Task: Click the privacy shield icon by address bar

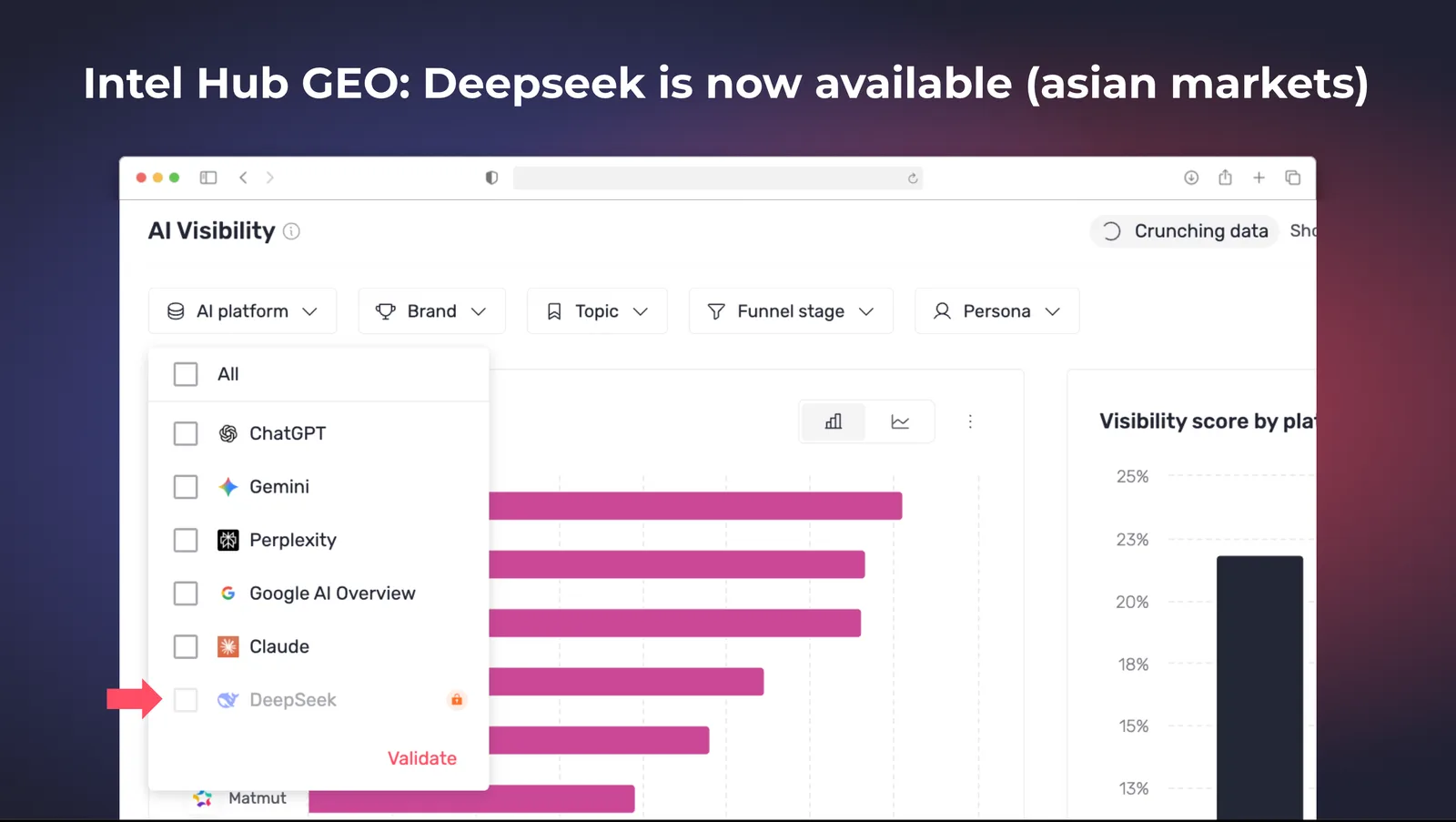Action: pos(491,178)
